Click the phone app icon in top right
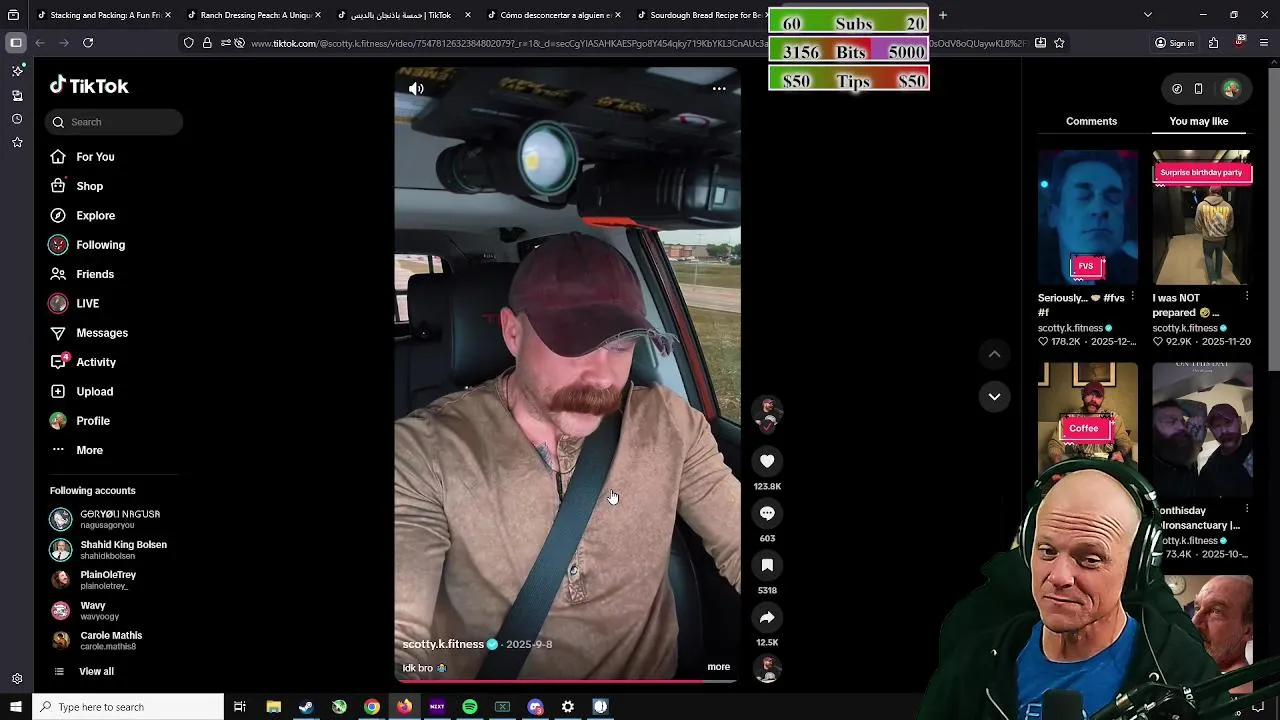Viewport: 1280px width, 720px height. tap(1198, 89)
